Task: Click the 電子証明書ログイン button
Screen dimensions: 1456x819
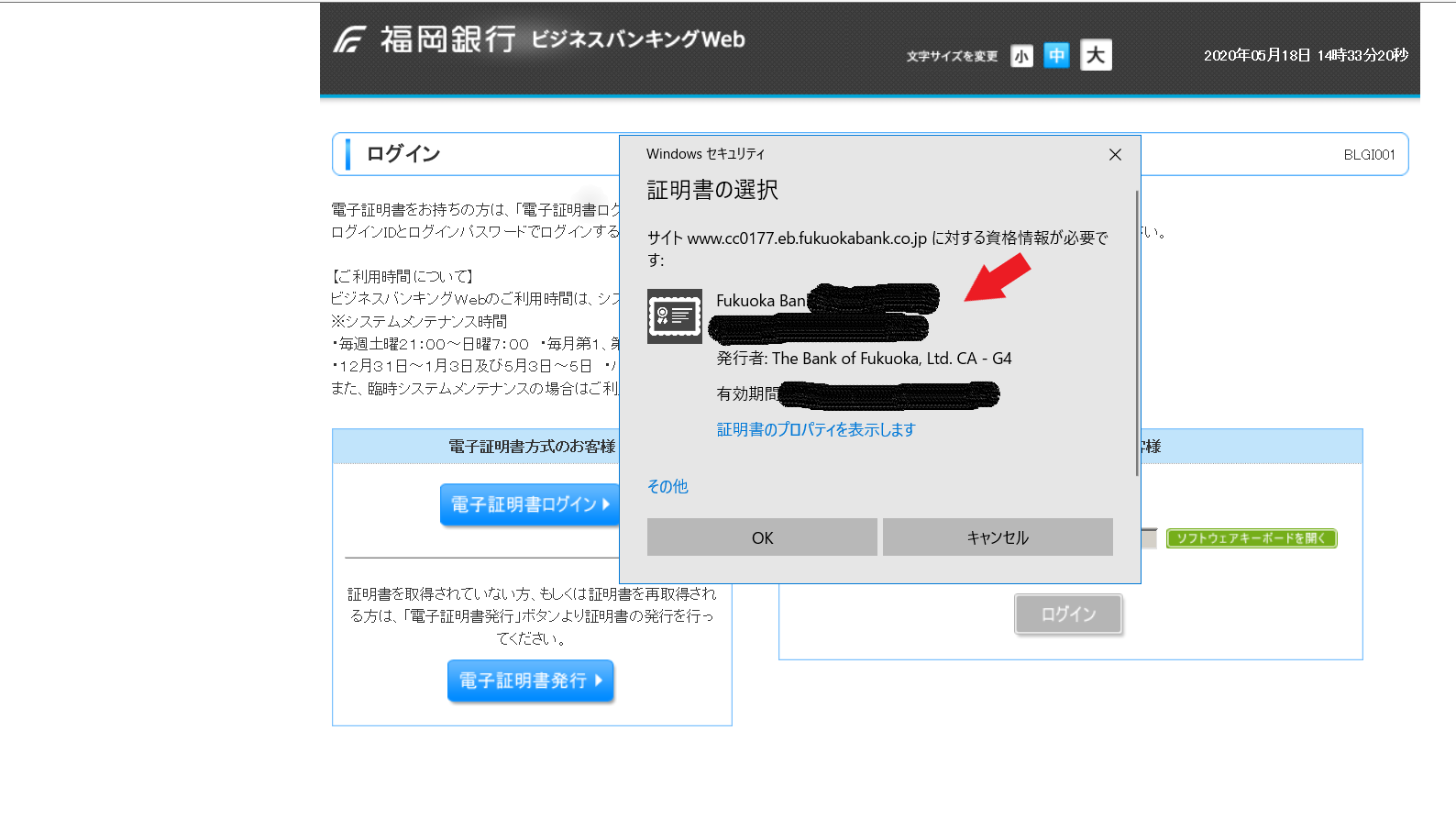Action: [x=529, y=504]
